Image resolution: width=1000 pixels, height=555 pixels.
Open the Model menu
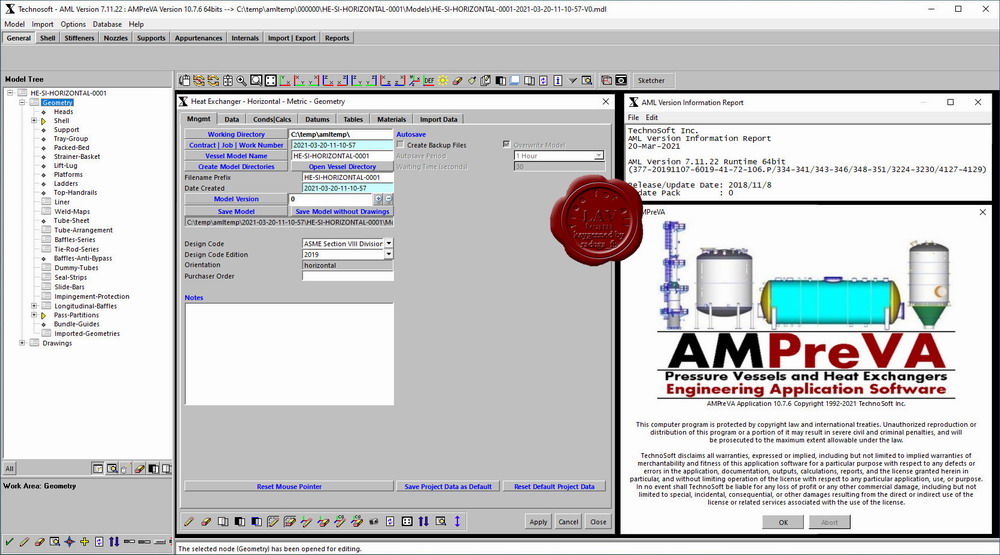tap(14, 24)
